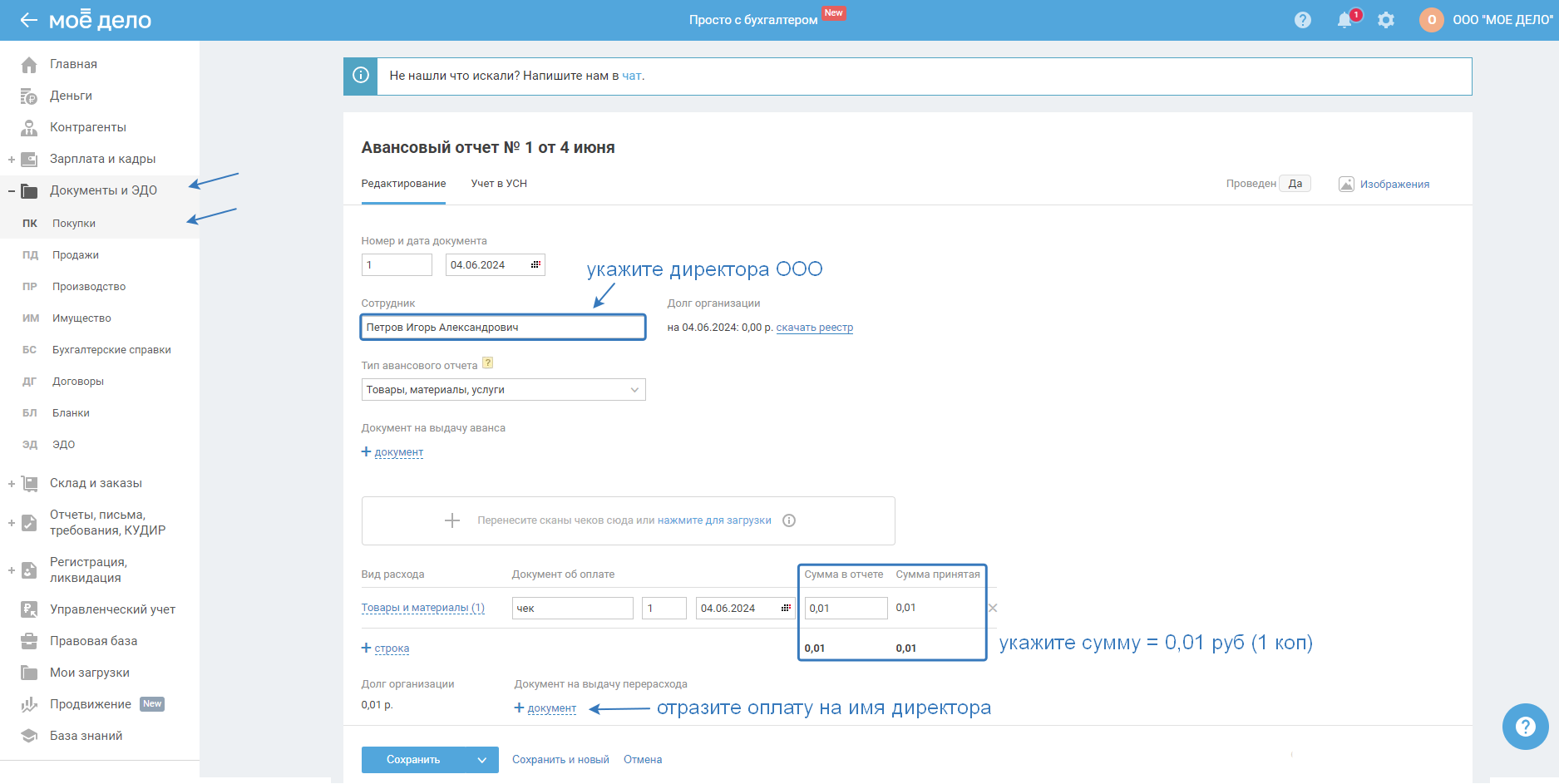
Task: Click the Сохранить и новый link
Action: pyautogui.click(x=560, y=760)
